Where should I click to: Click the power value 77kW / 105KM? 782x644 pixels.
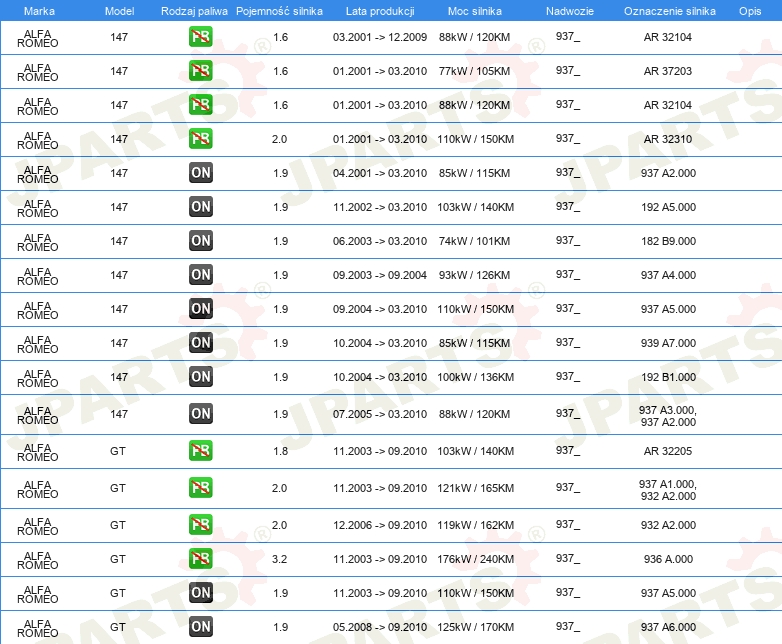474,71
